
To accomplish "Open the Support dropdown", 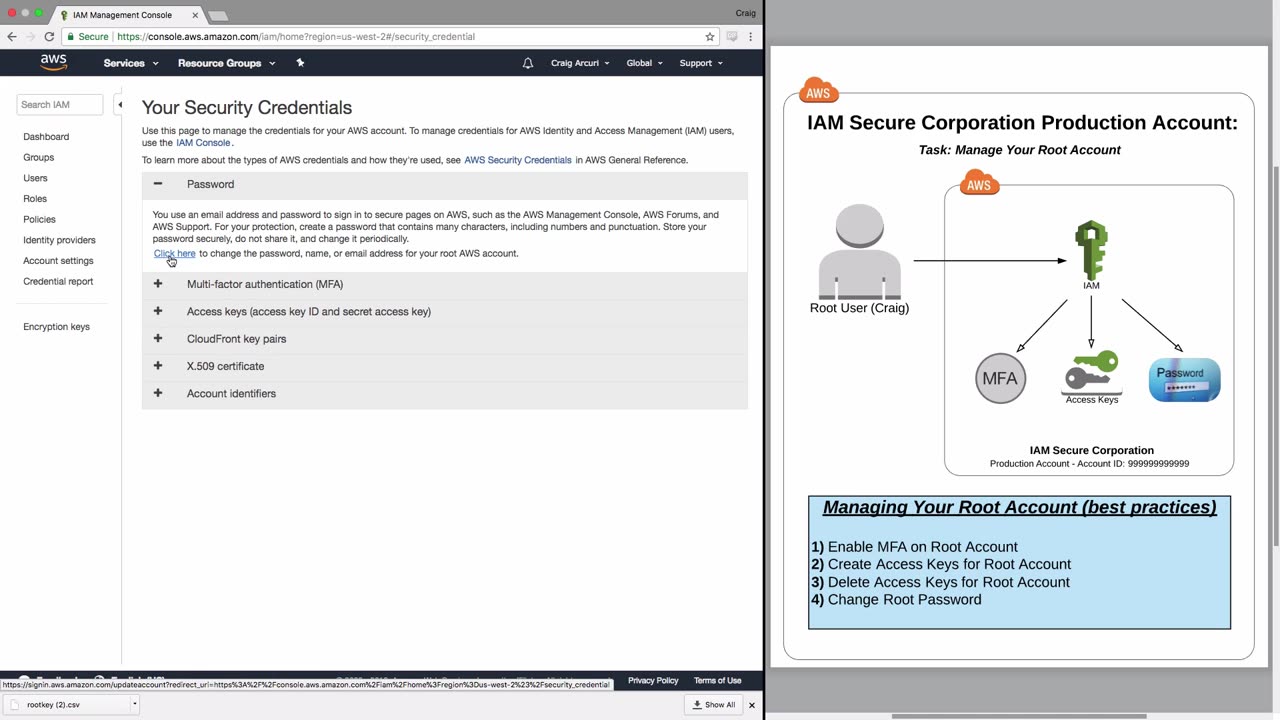I will point(700,63).
